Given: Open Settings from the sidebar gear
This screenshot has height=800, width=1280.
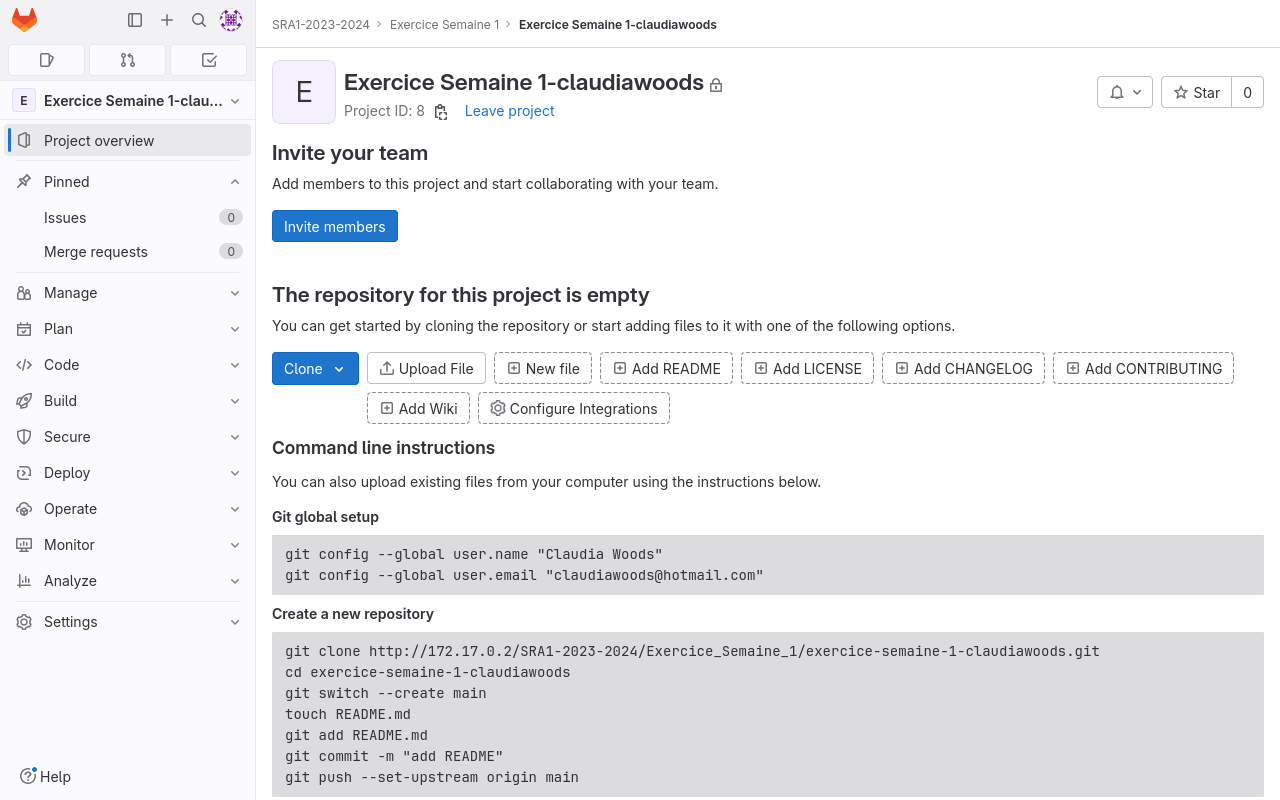Looking at the screenshot, I should click(x=70, y=621).
